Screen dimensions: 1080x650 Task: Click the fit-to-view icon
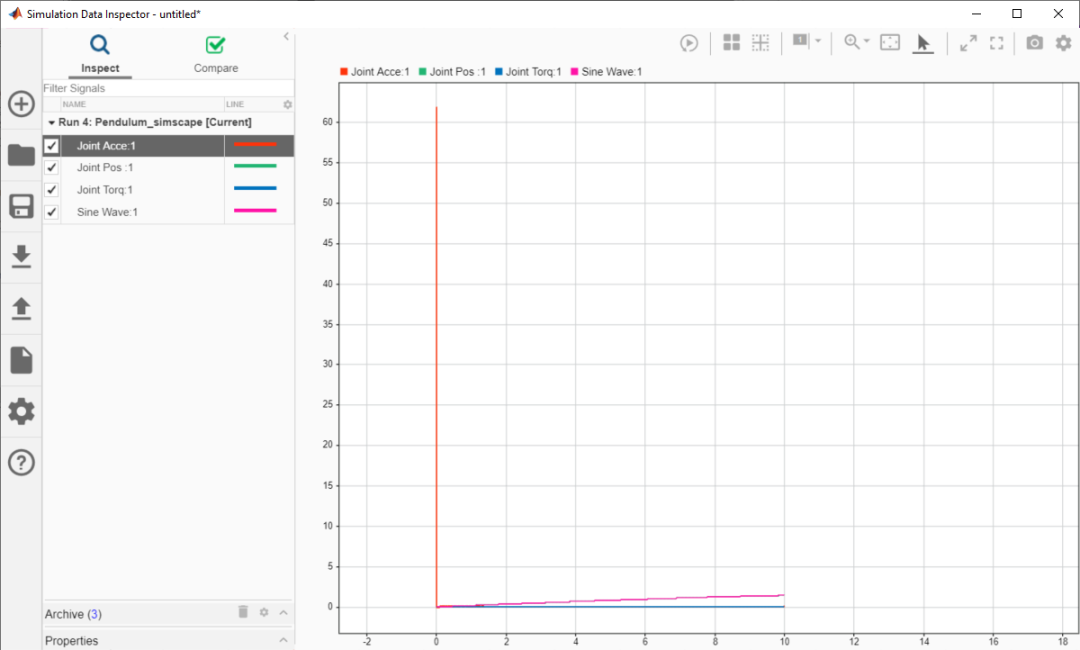point(890,43)
